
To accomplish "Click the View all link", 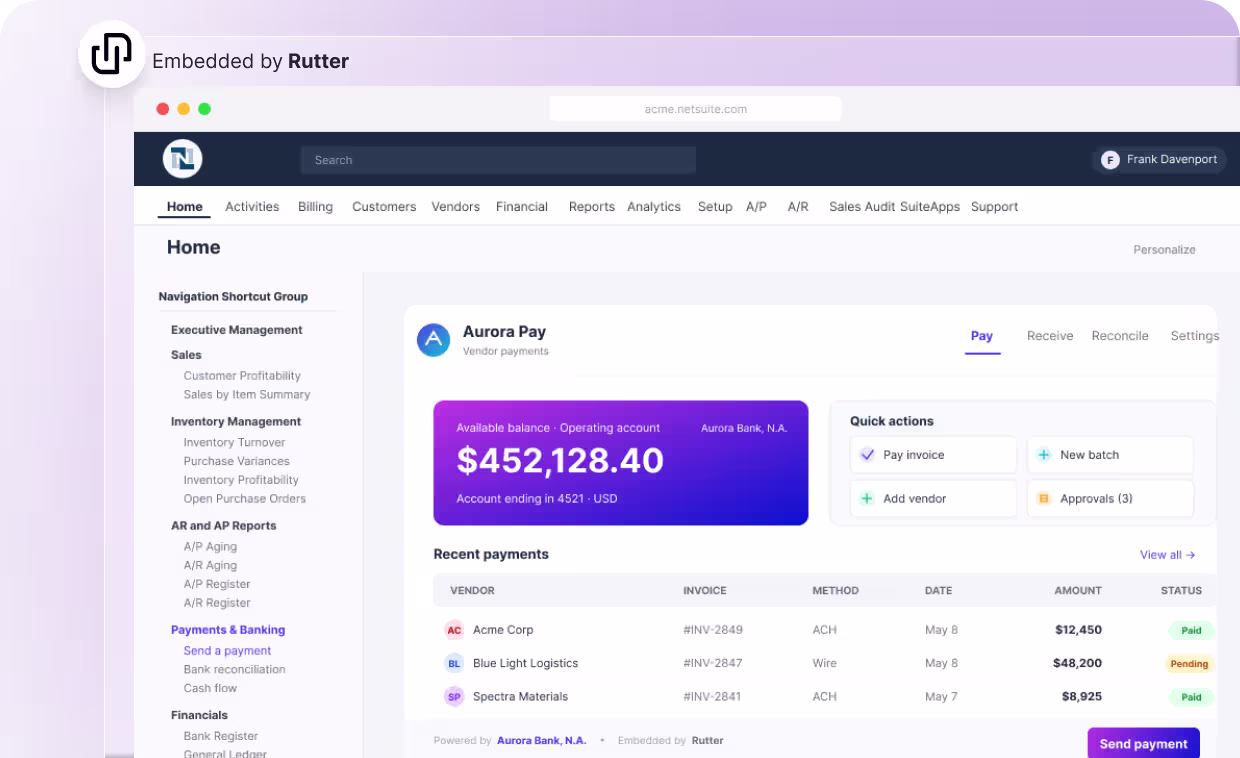I will click(1168, 555).
